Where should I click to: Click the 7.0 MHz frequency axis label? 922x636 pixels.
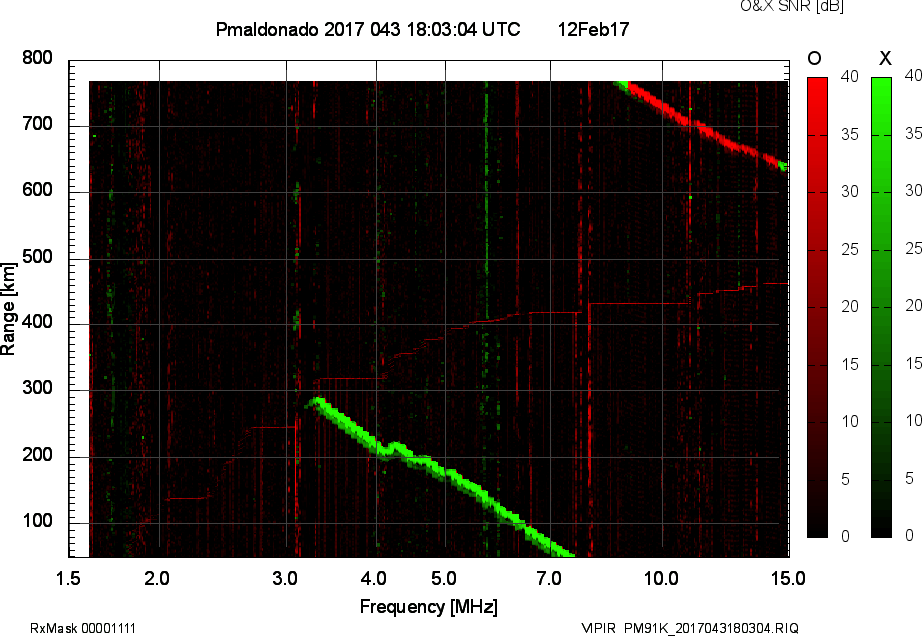(x=549, y=578)
